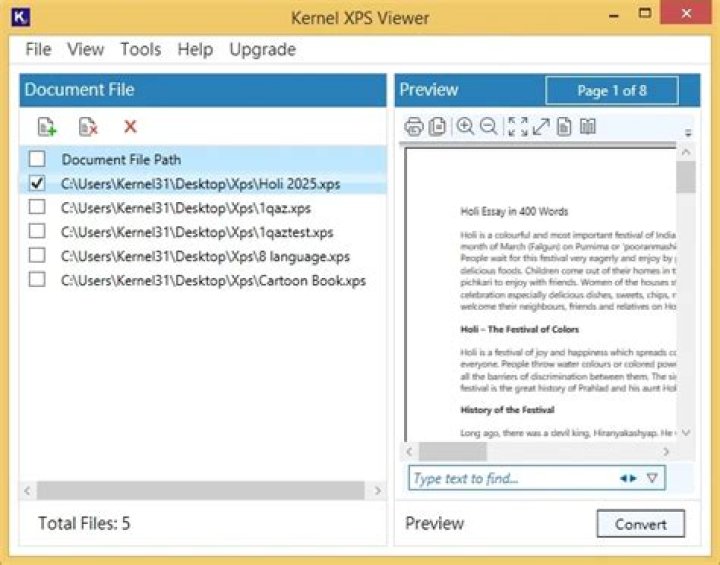Click Holi – The Festival of Colors heading
720x565 pixels.
point(519,329)
